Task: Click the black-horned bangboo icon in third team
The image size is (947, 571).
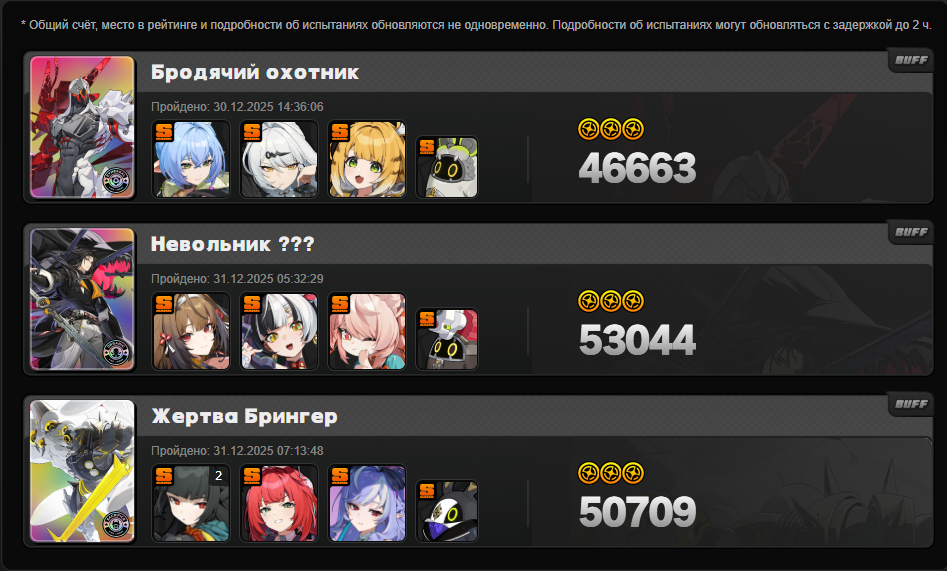Action: point(447,511)
